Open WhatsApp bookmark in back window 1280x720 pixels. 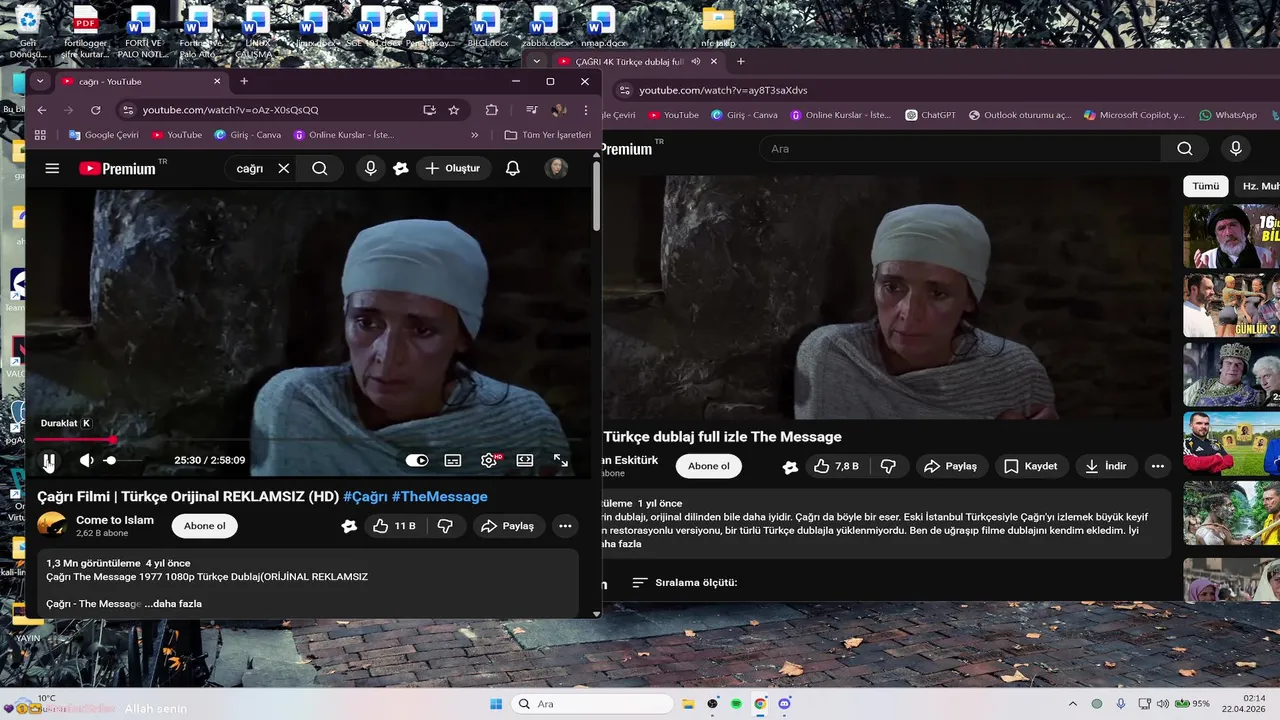coord(1228,115)
